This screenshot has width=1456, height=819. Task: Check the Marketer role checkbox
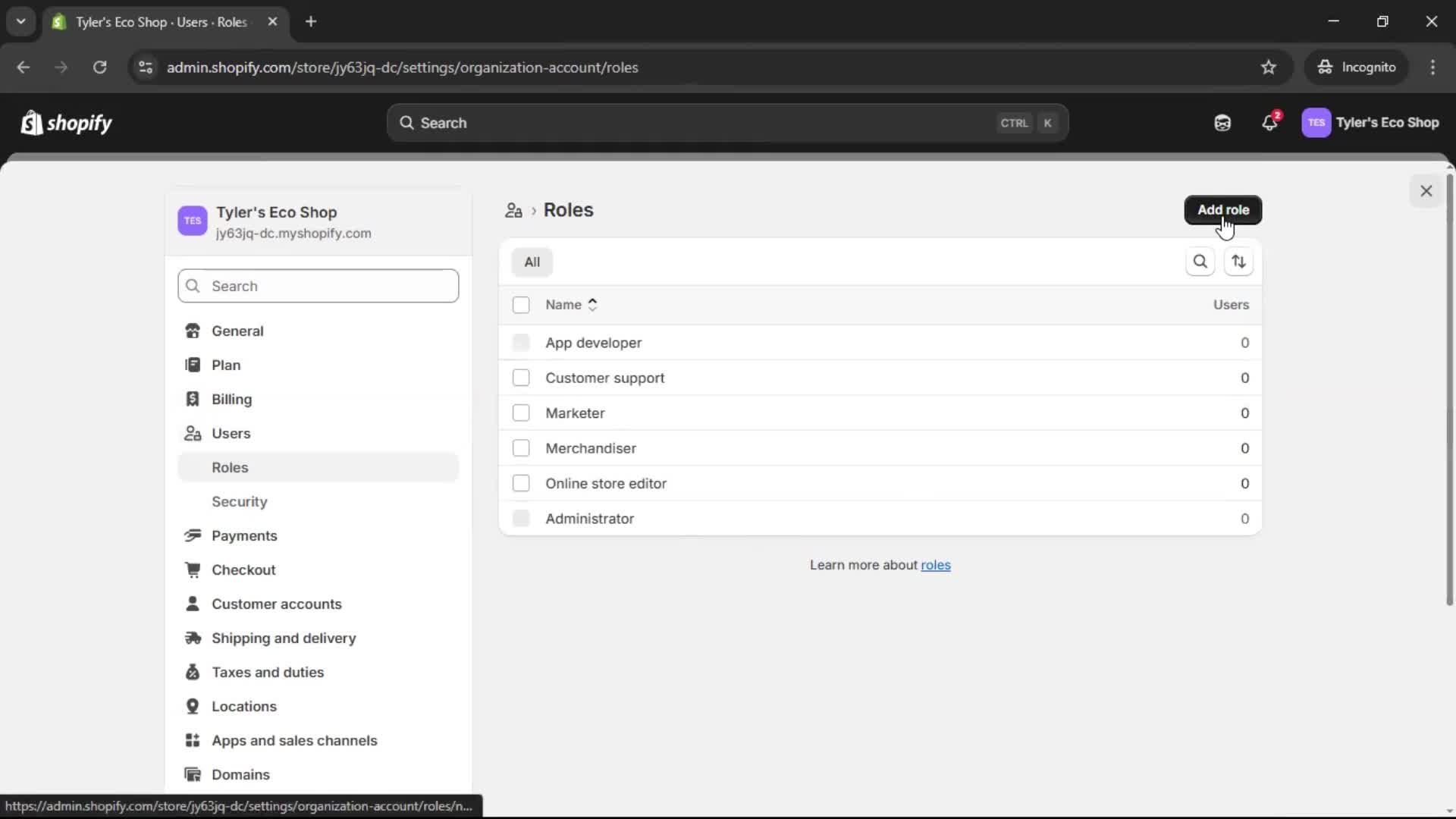(x=521, y=413)
